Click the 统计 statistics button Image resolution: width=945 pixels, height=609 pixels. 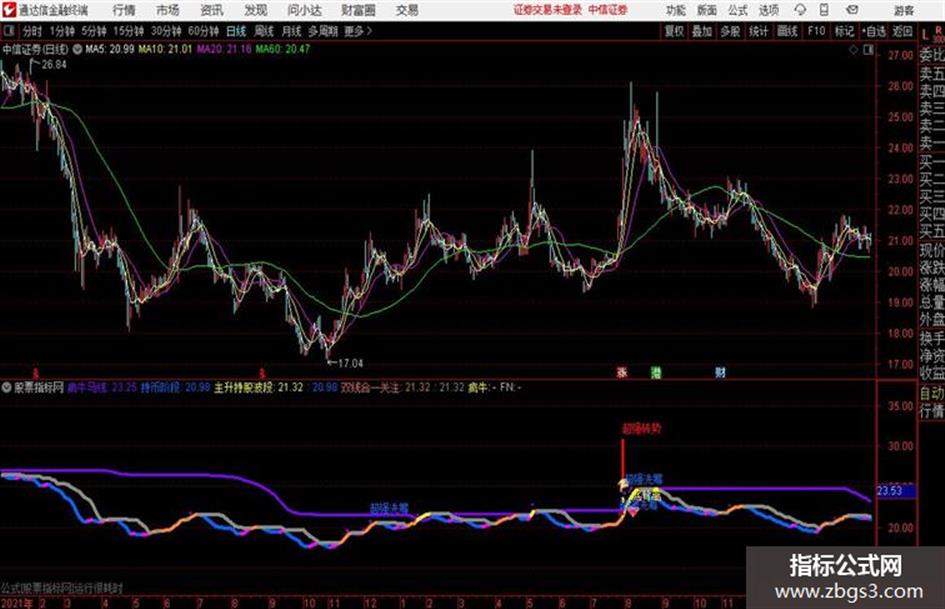coord(759,31)
